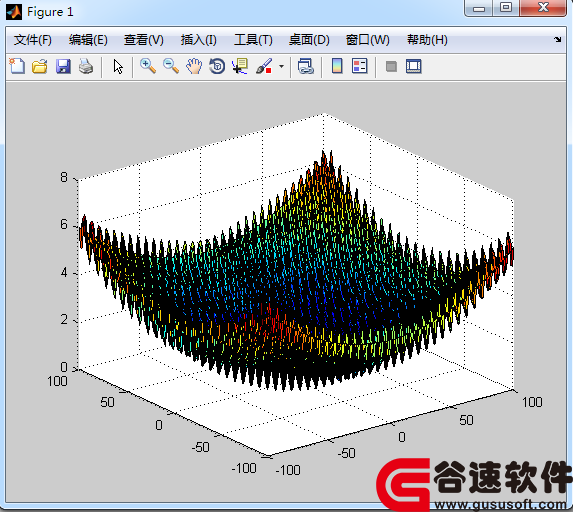Open the 文件(F) menu

click(33, 40)
